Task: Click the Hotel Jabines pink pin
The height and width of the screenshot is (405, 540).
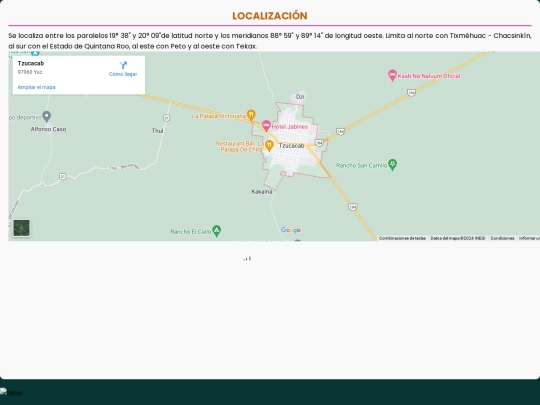Action: [x=266, y=126]
